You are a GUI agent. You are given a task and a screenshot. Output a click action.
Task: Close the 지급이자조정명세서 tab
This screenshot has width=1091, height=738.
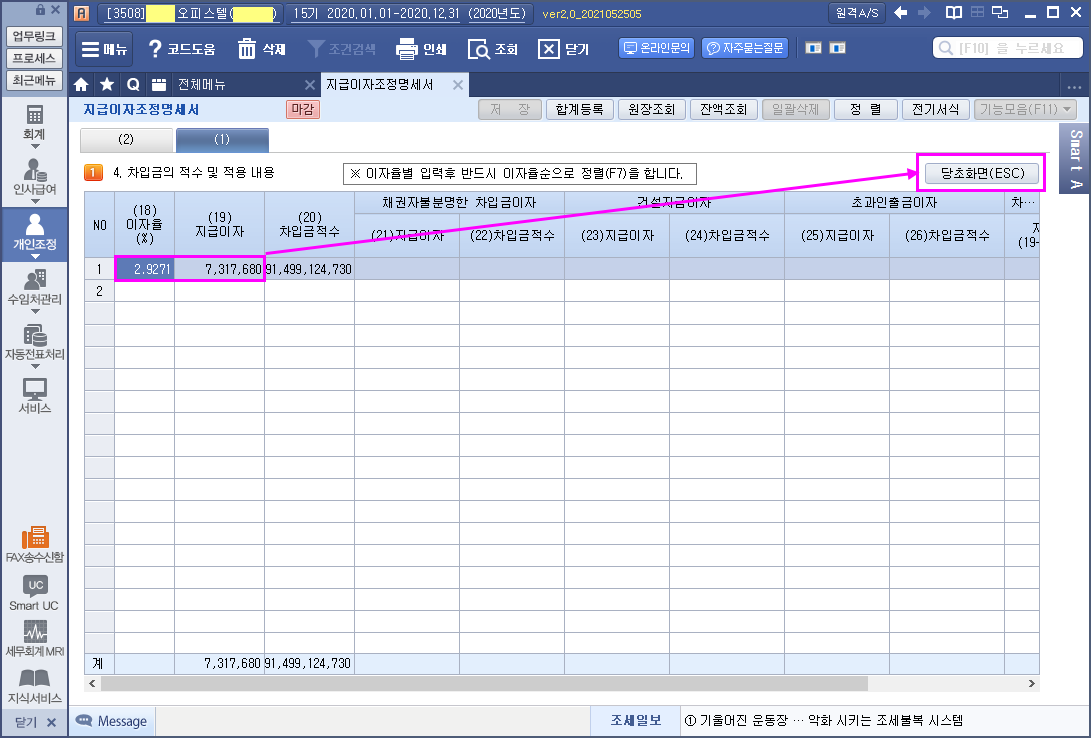click(x=458, y=85)
